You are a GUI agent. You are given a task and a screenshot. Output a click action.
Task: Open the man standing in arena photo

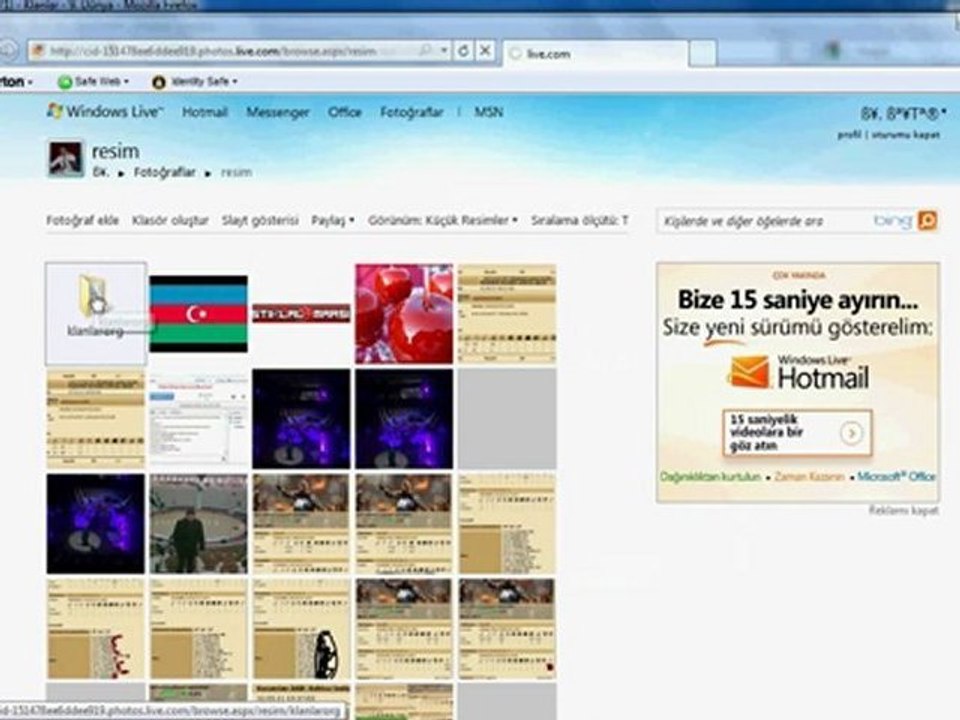198,524
